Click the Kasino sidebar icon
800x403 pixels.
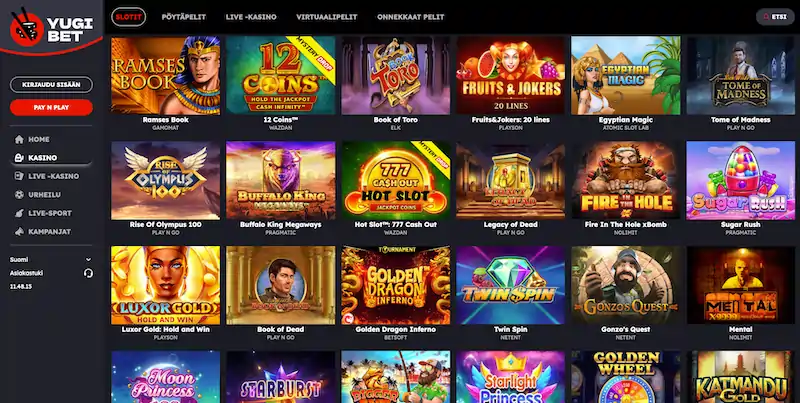[x=19, y=158]
